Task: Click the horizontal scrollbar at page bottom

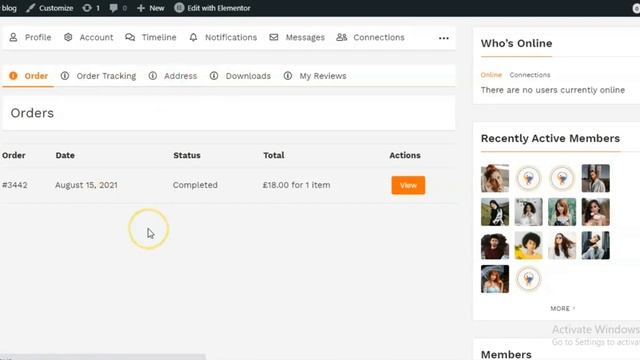Action: [103, 357]
